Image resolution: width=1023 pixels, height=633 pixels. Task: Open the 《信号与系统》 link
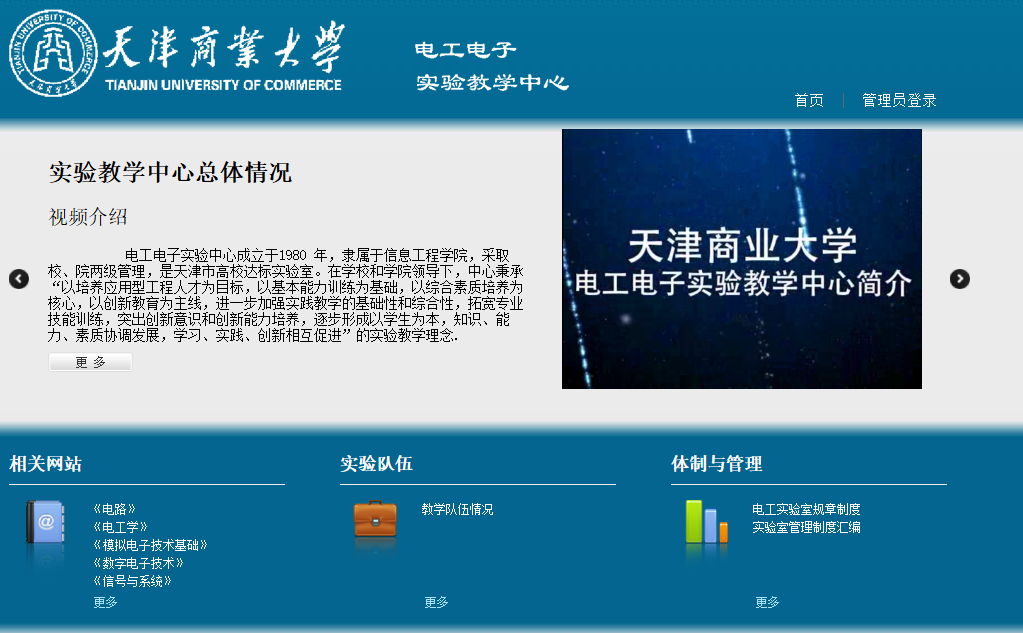(132, 581)
